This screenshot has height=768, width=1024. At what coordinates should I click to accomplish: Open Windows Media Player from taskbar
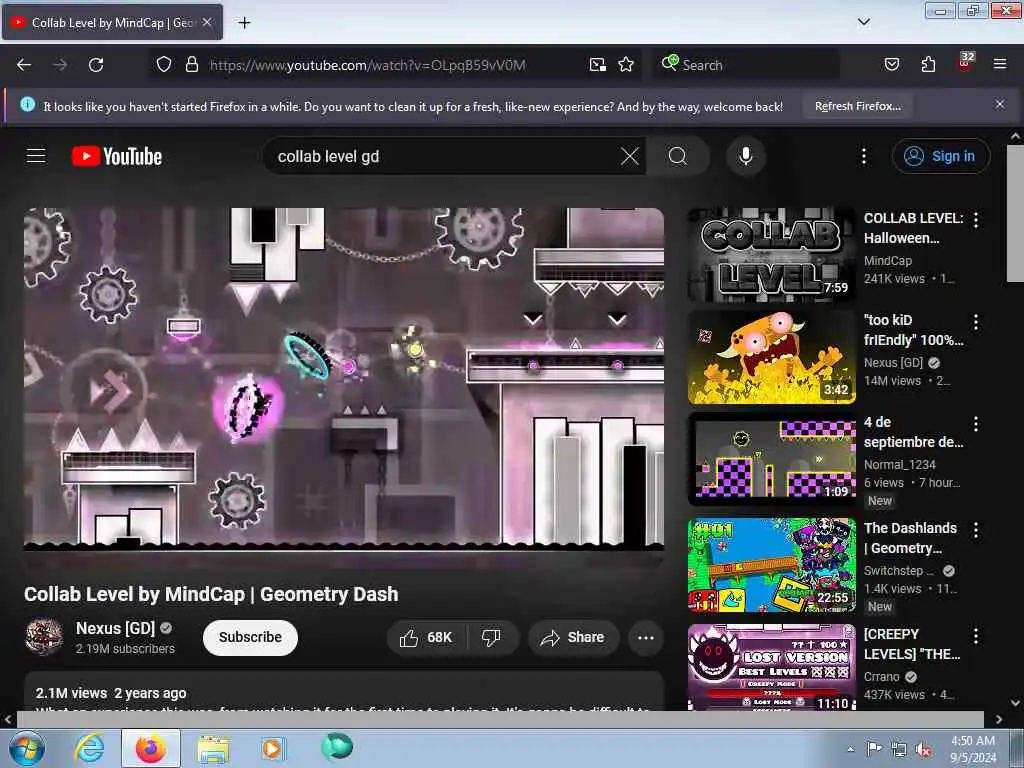[x=272, y=748]
